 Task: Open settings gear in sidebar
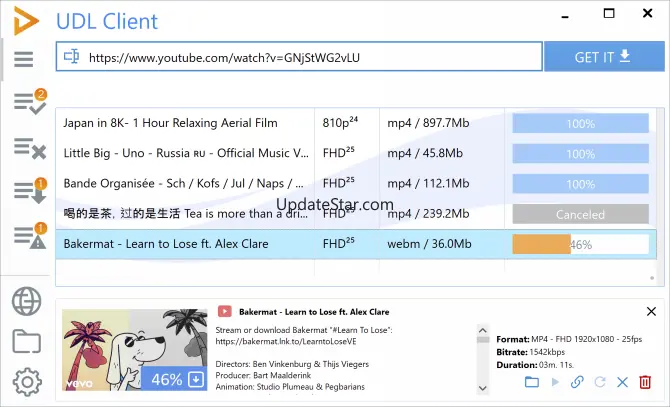pos(27,382)
